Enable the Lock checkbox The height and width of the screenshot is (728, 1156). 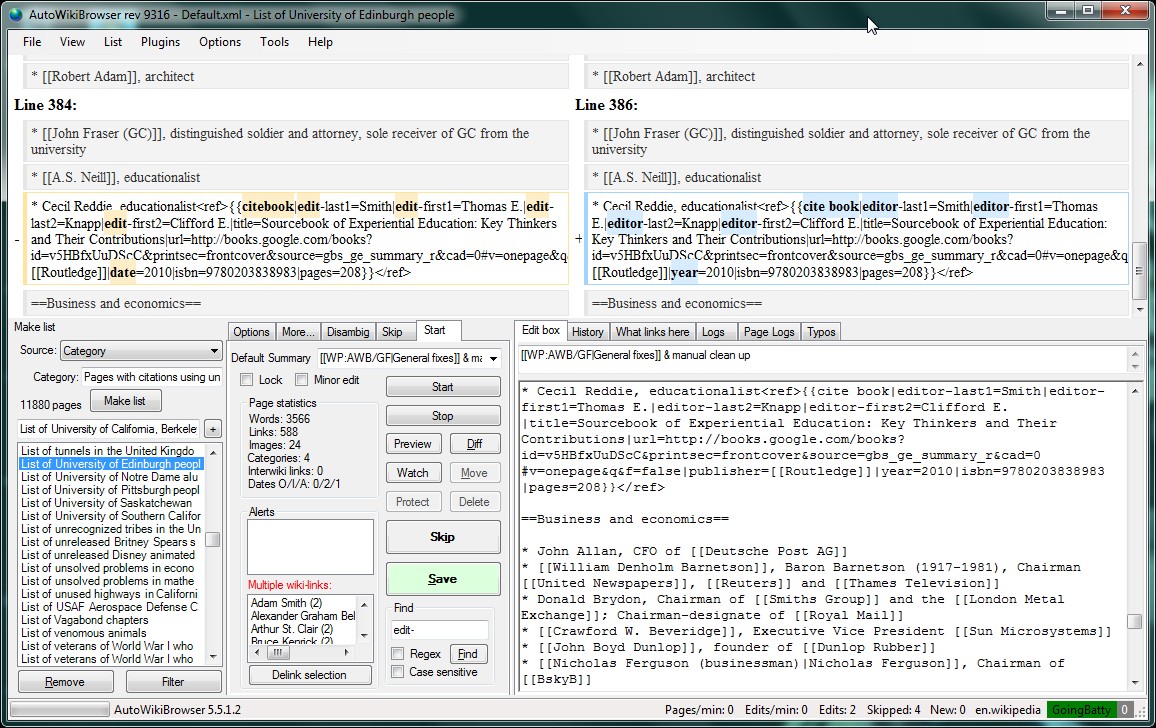point(247,380)
